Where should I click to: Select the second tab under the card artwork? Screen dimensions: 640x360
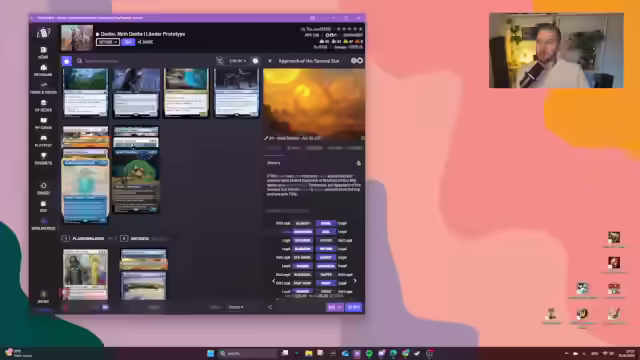point(294,148)
